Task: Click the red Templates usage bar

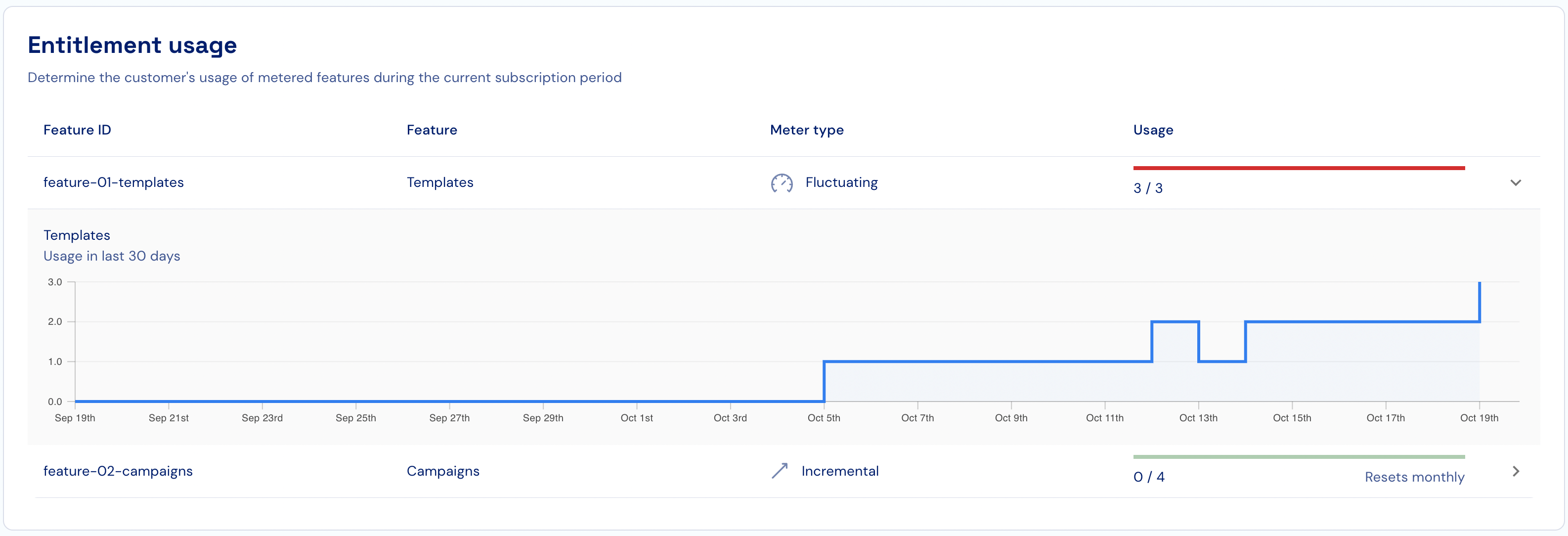Action: [1299, 168]
